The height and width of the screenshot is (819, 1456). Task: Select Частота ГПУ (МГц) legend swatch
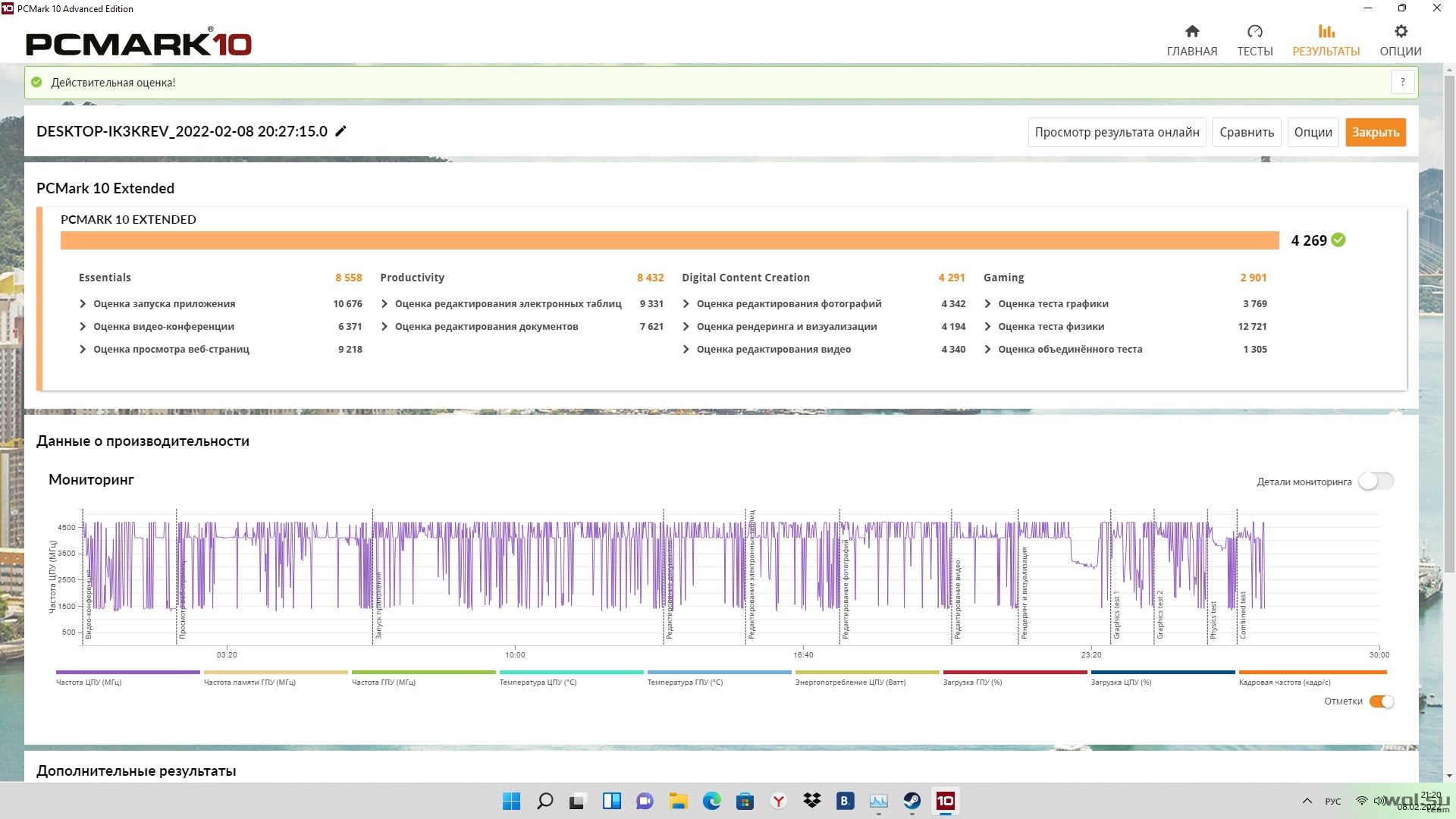click(x=424, y=672)
